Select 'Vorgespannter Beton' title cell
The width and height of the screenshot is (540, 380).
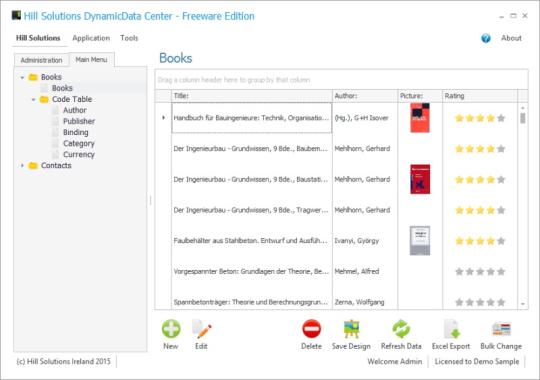coord(252,271)
